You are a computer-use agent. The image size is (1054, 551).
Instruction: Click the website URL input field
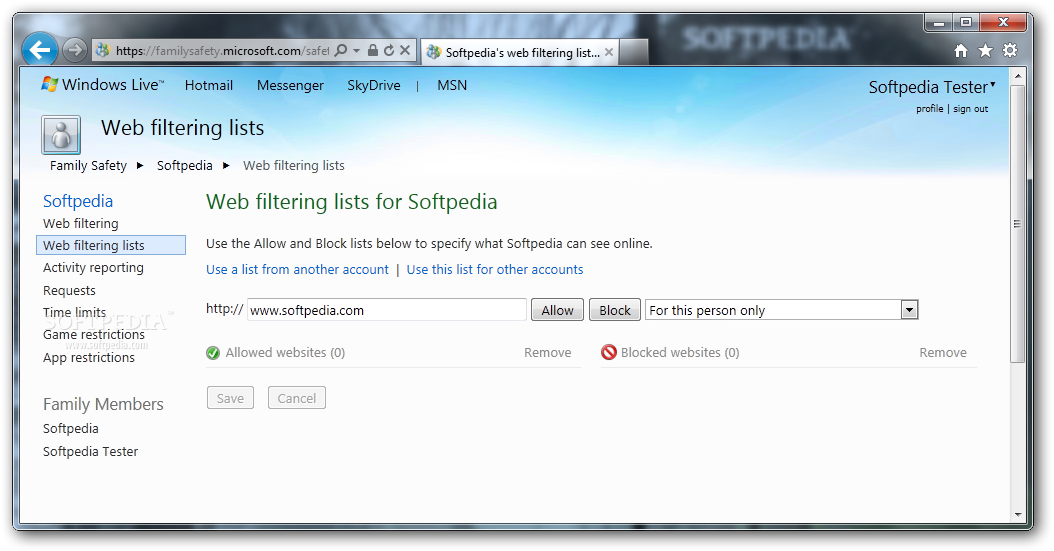coord(387,310)
